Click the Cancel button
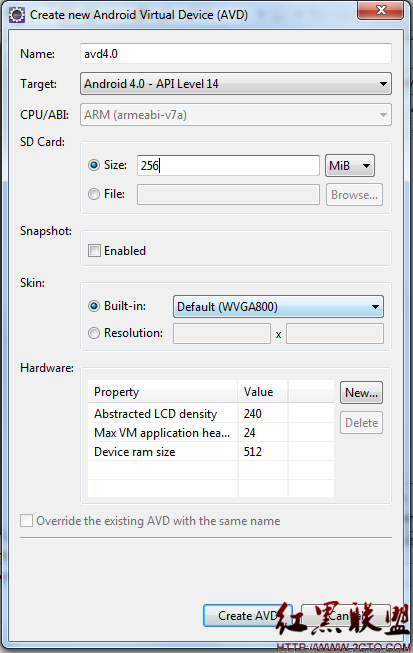This screenshot has width=413, height=653. tap(346, 616)
